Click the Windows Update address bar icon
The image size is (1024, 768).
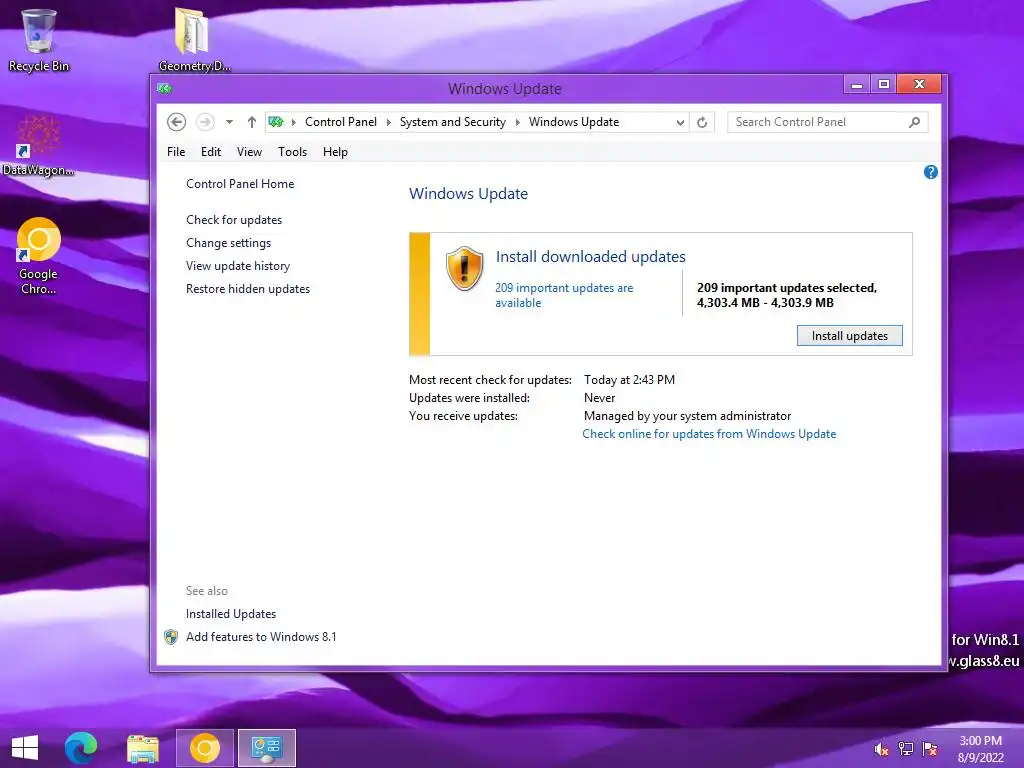(276, 122)
